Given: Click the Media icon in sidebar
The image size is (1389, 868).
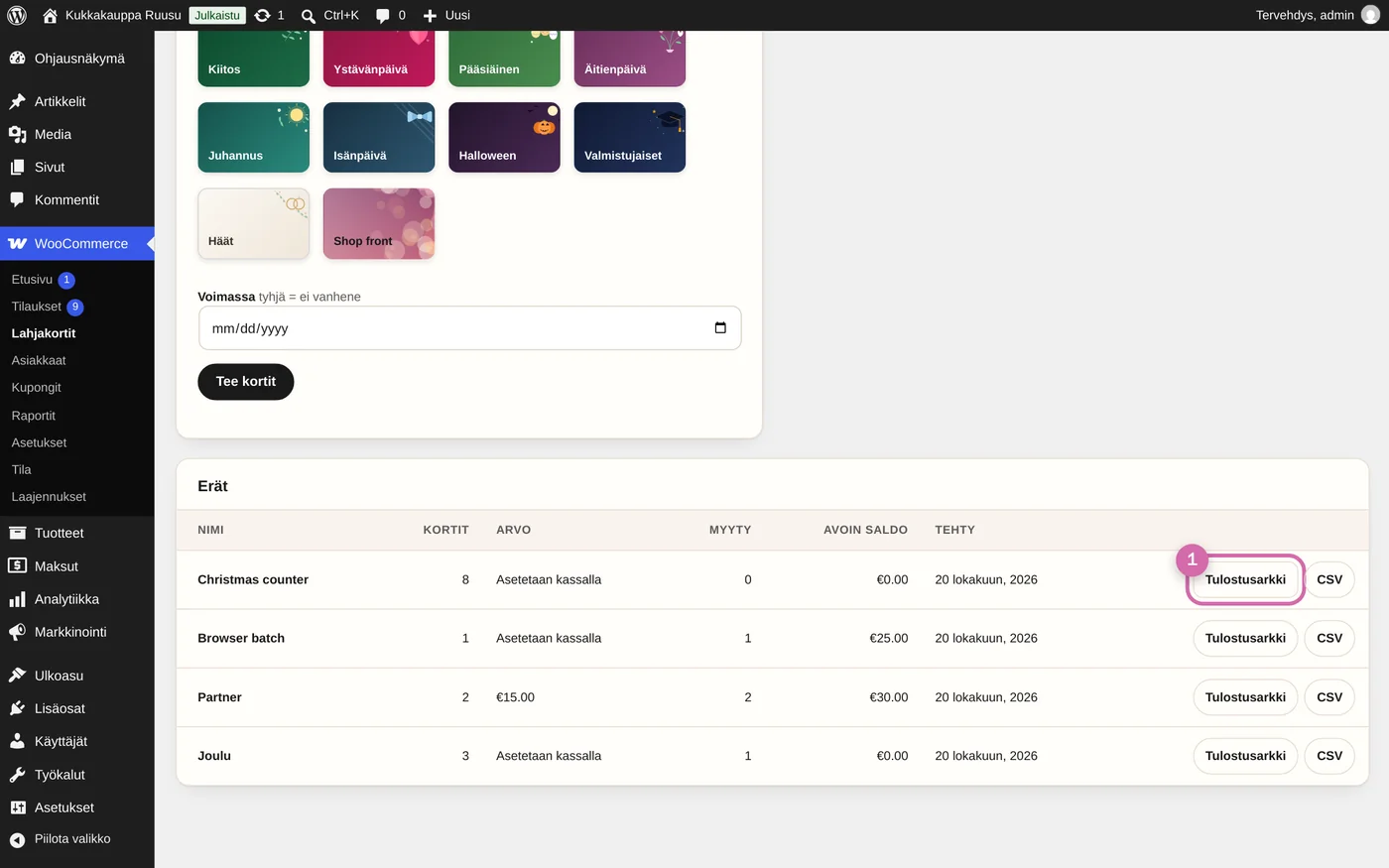Looking at the screenshot, I should (x=17, y=134).
